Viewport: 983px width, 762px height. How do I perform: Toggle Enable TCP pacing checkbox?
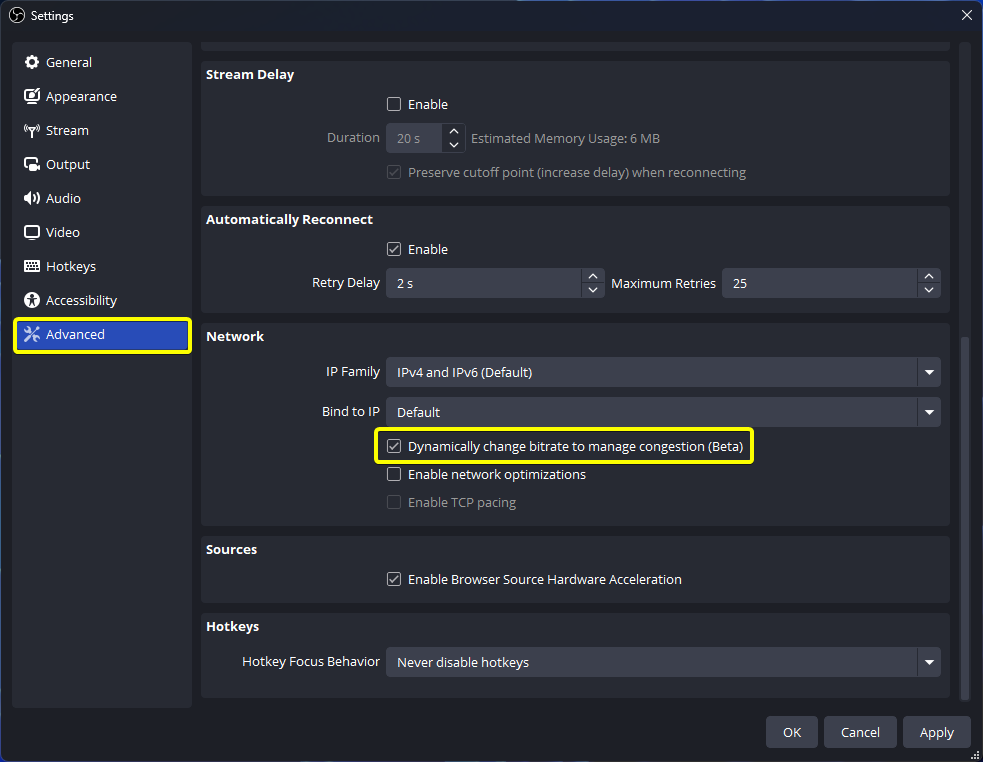(394, 502)
